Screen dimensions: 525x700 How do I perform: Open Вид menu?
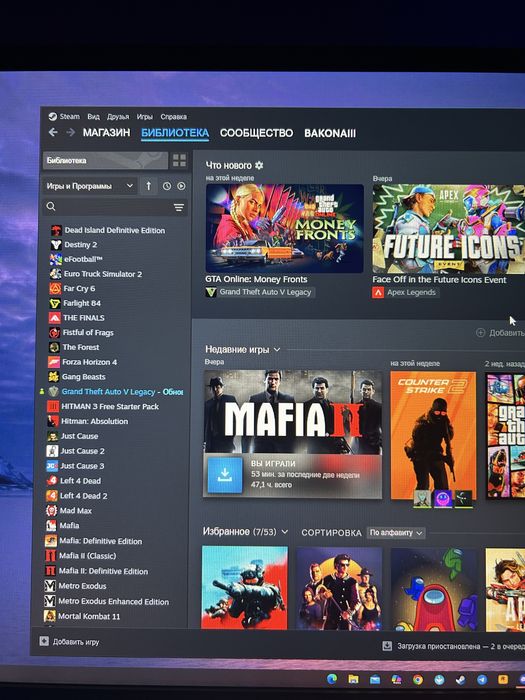coord(93,117)
